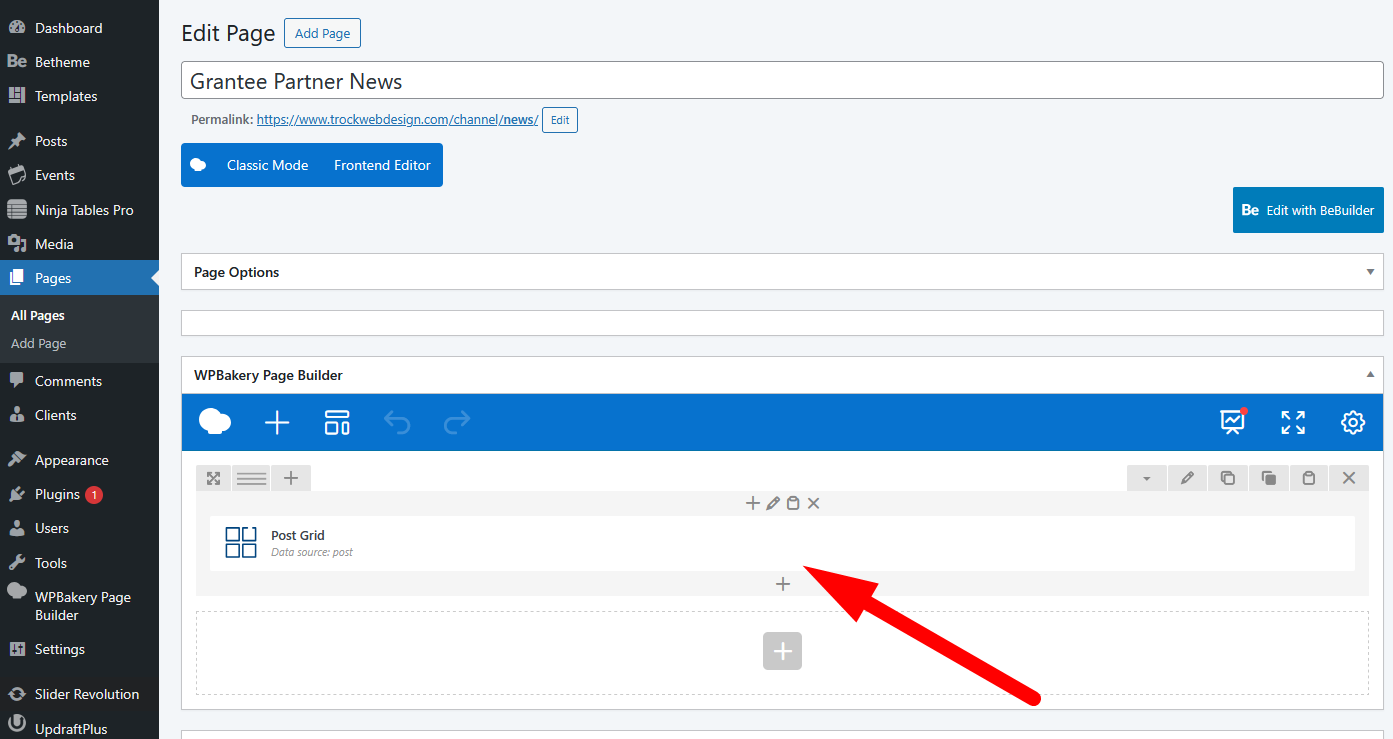Click the row move handle icon

213,478
